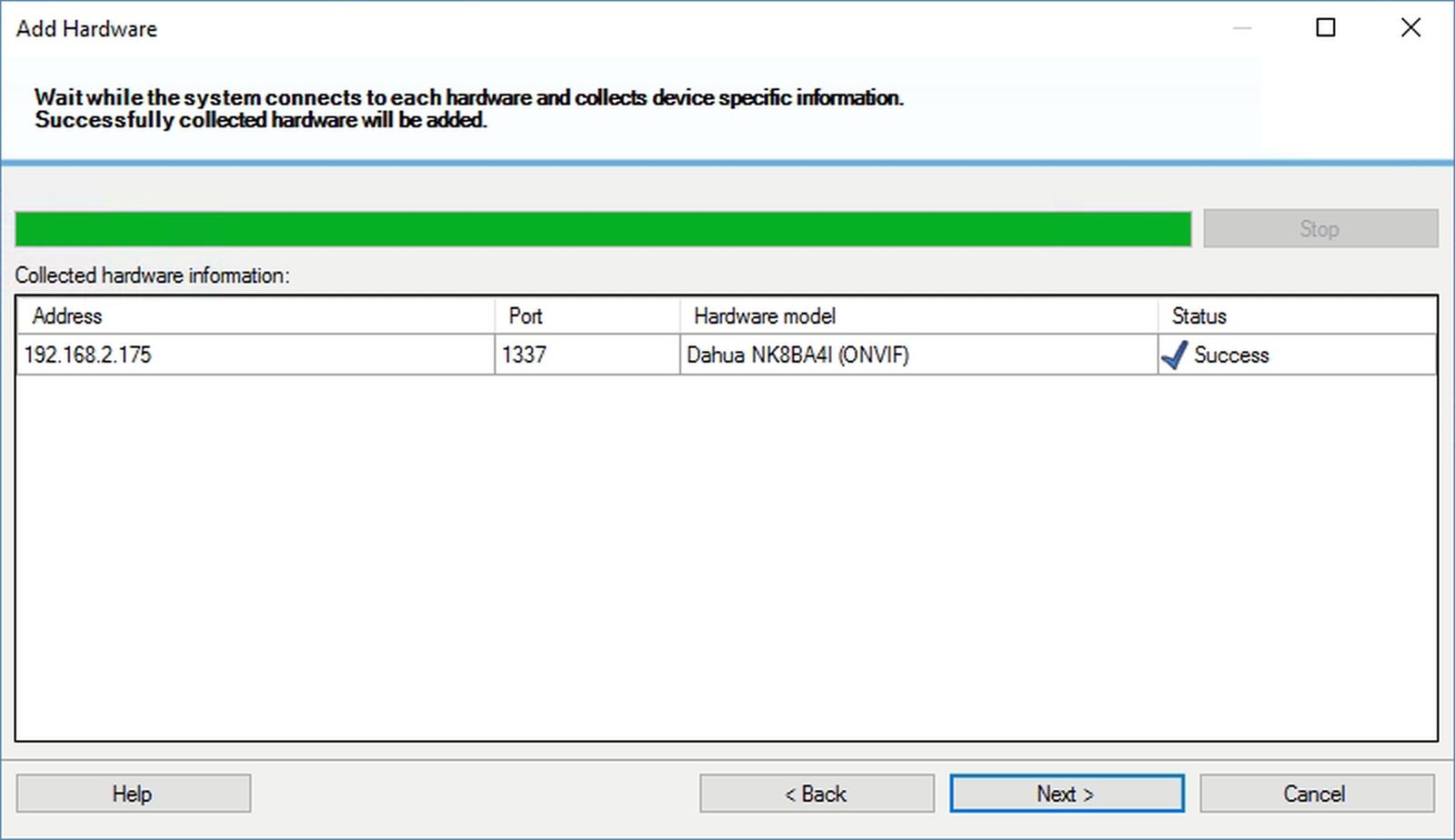The image size is (1455, 840).
Task: Click the Next > button
Action: click(x=1067, y=794)
